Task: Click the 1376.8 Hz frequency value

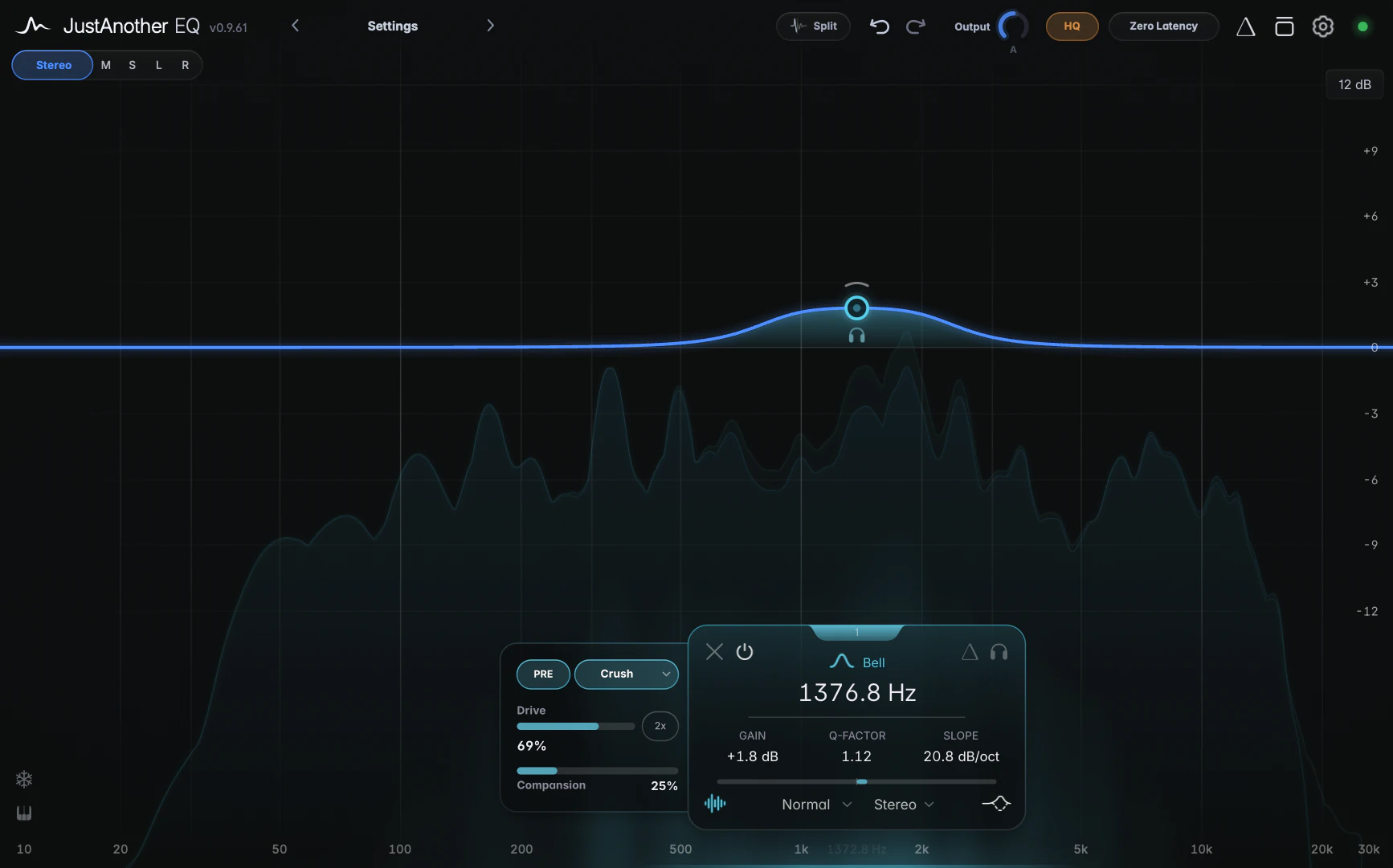Action: [857, 692]
